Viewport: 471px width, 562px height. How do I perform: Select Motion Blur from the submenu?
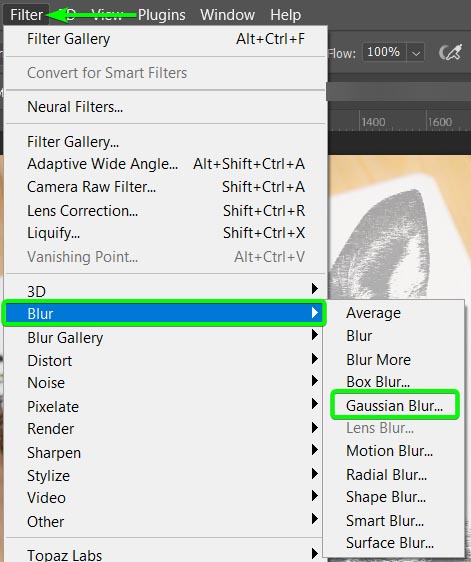pyautogui.click(x=389, y=451)
